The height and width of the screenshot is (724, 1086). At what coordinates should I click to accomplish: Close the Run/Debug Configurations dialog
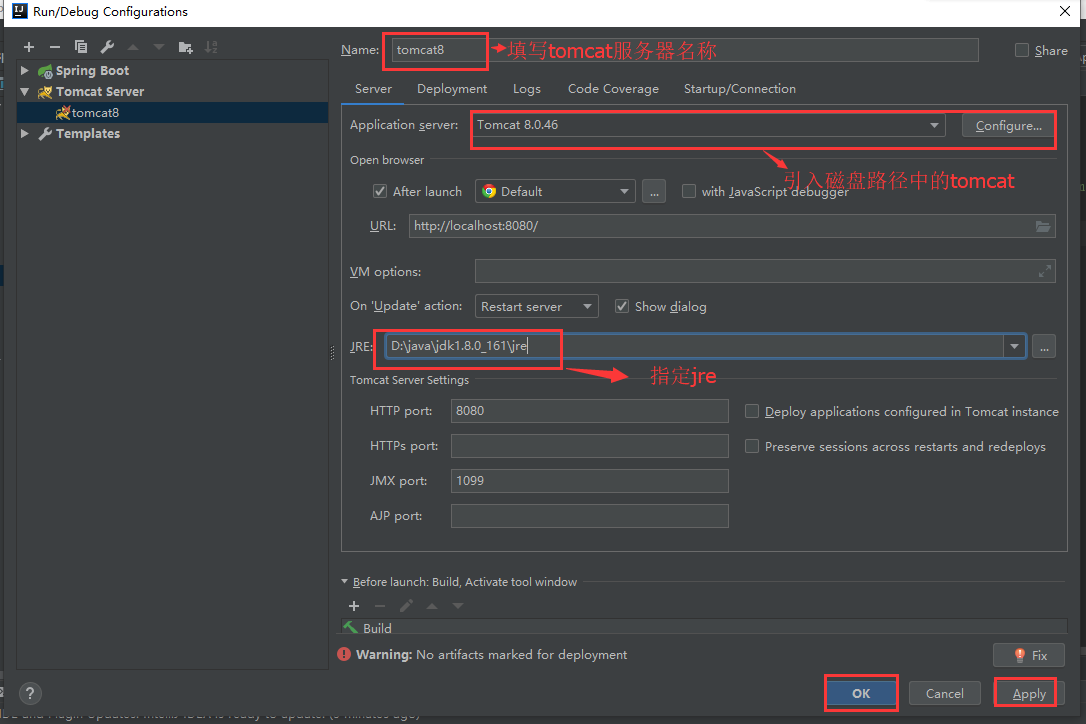coord(1065,11)
